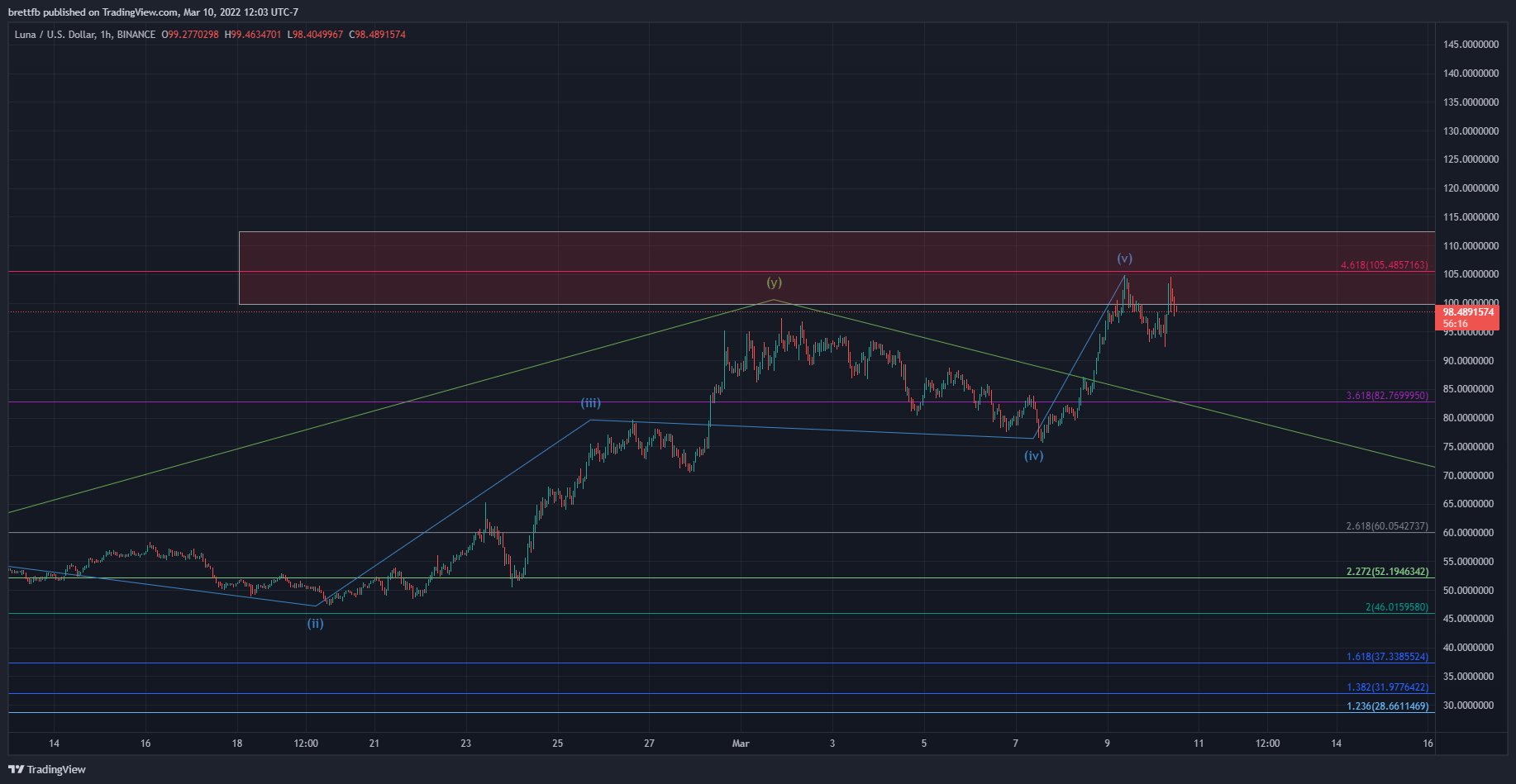Click the (iii) wave label
The width and height of the screenshot is (1516, 784).
point(590,403)
